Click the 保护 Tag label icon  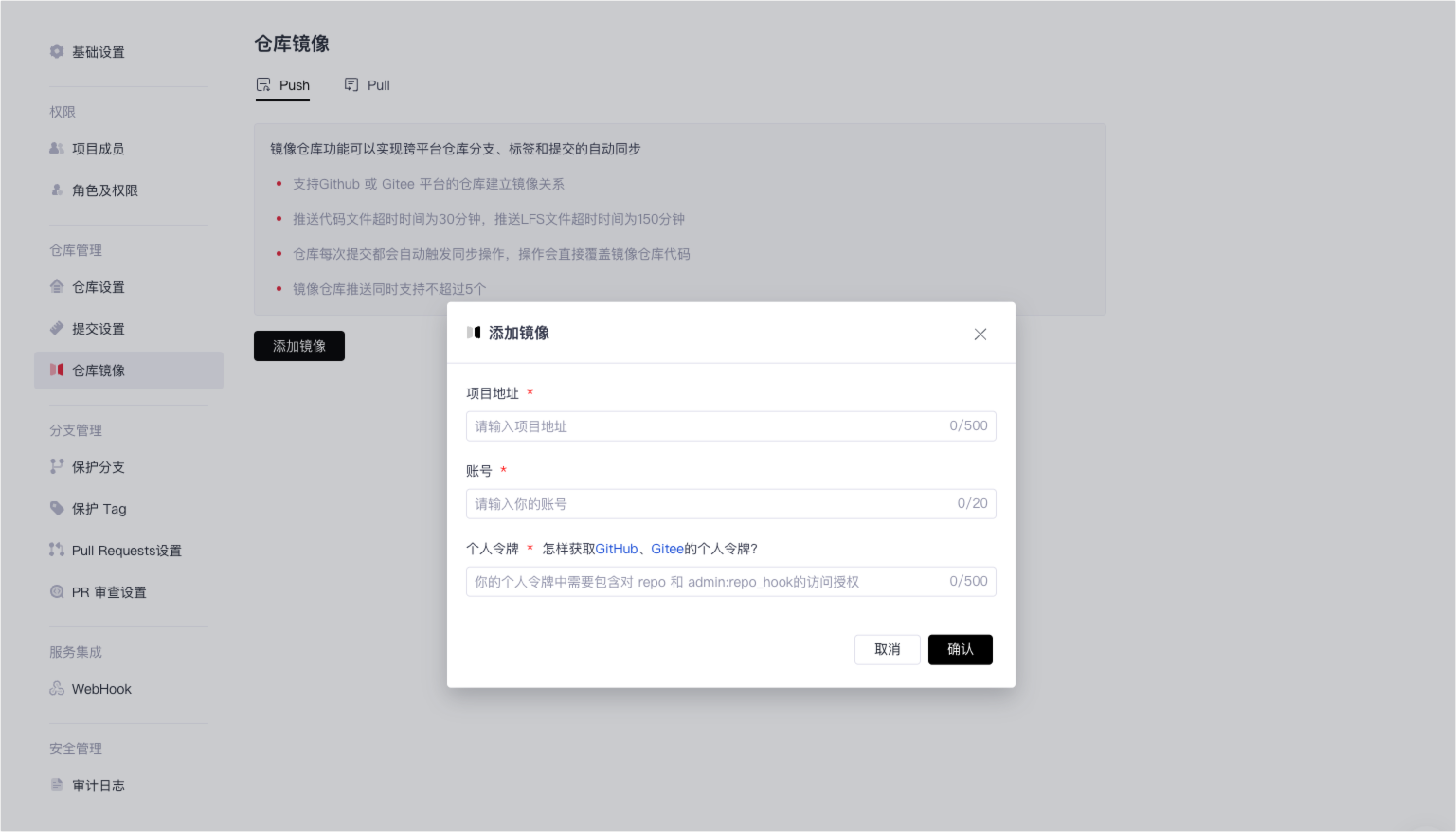(57, 509)
